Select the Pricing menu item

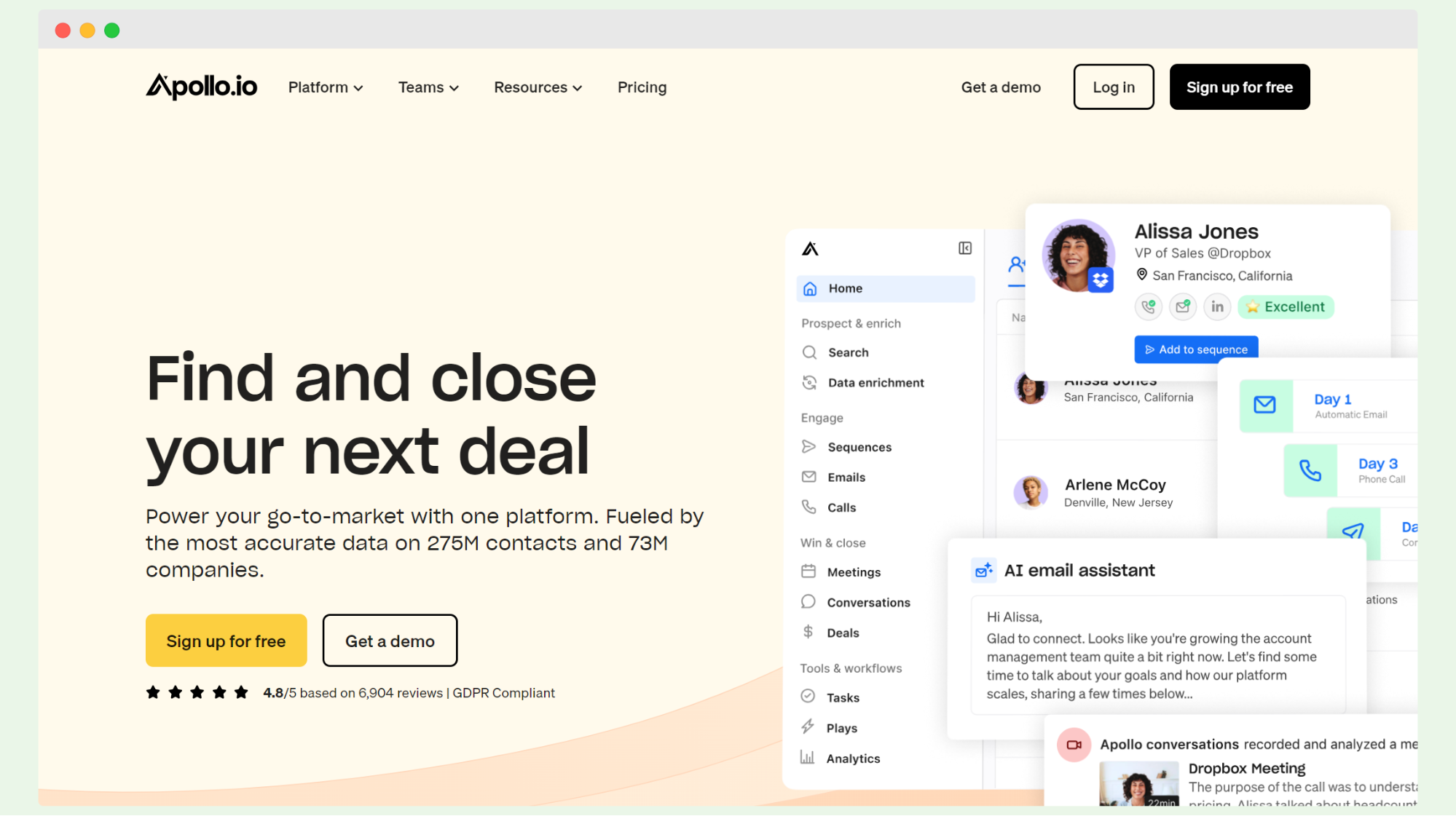[642, 87]
